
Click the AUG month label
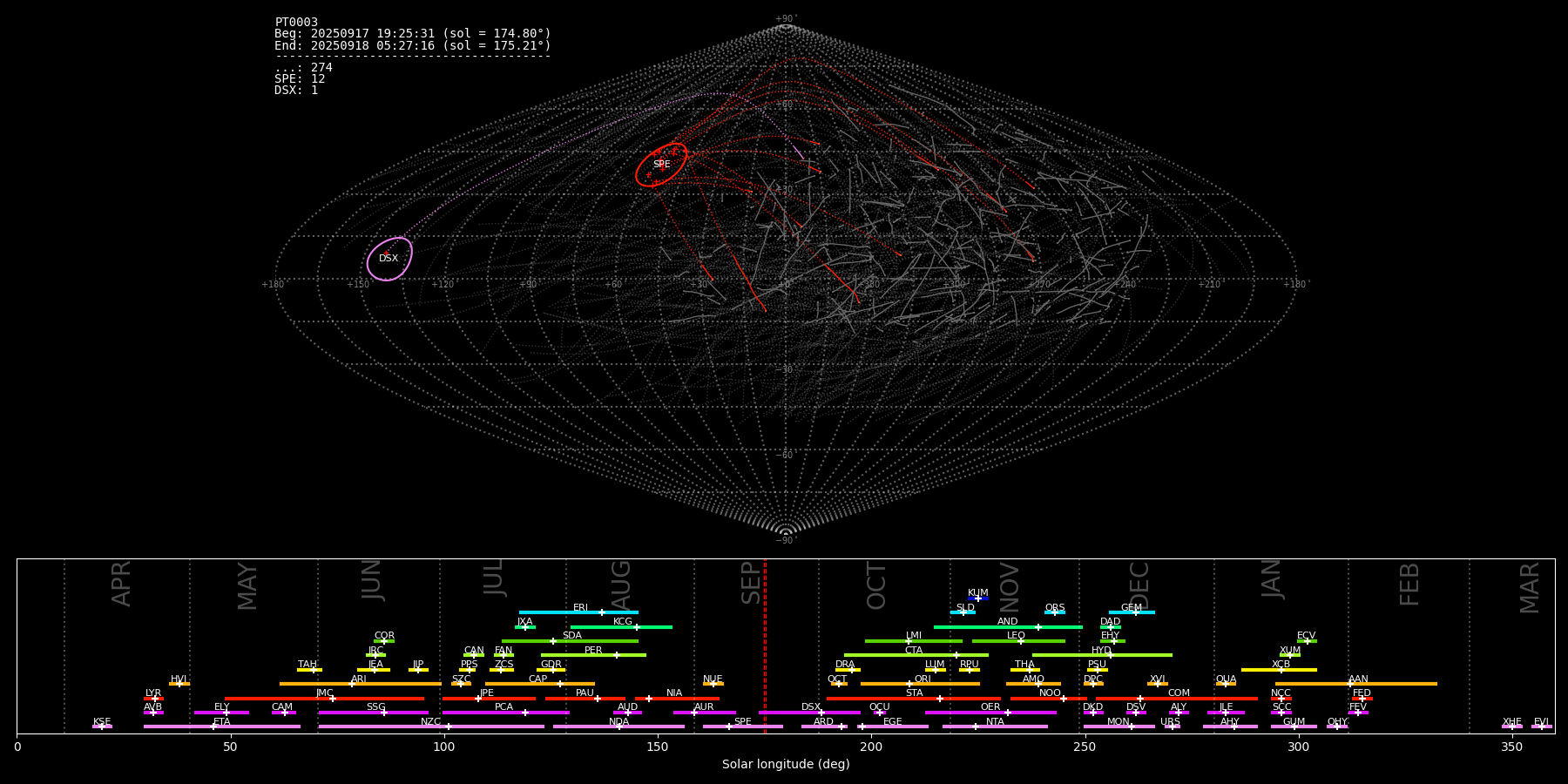(x=621, y=585)
